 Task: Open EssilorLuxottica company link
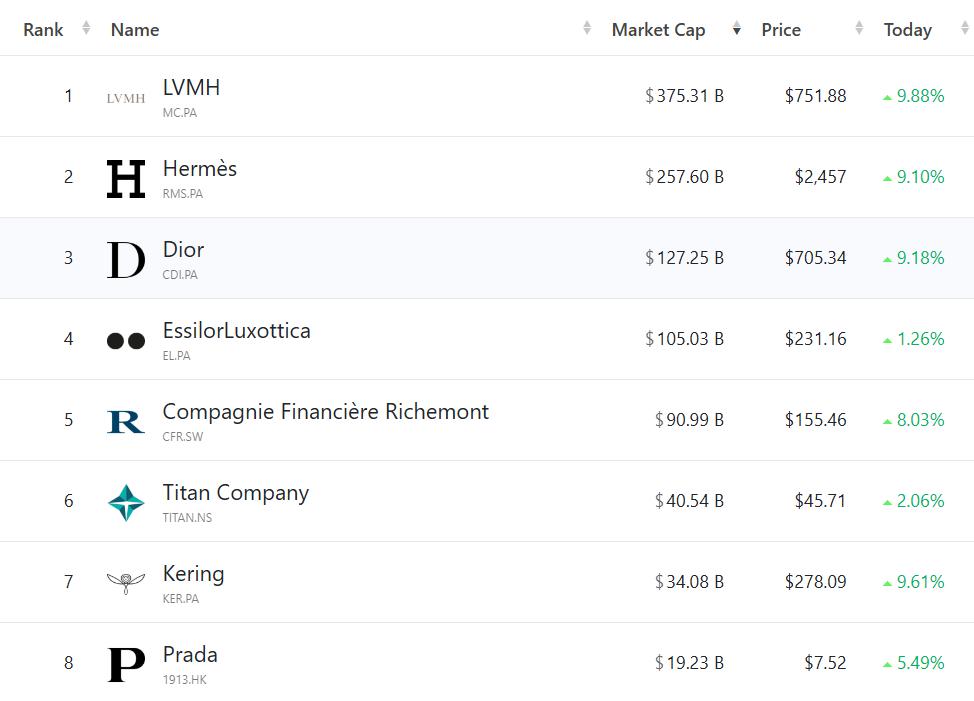[x=237, y=331]
